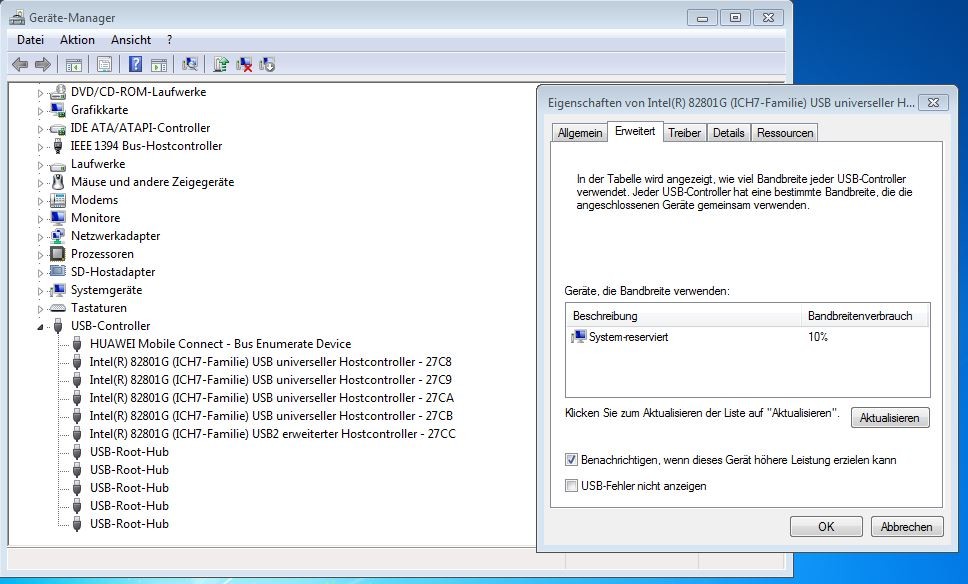Image resolution: width=968 pixels, height=584 pixels.
Task: Select the Modems category icon
Action: 58,200
